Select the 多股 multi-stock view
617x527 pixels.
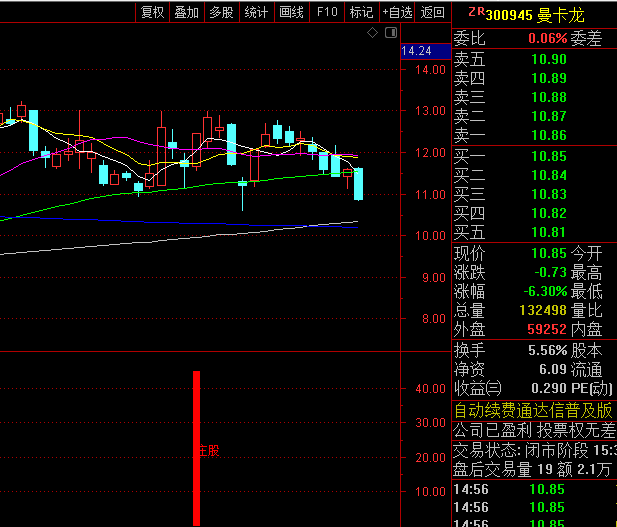222,12
